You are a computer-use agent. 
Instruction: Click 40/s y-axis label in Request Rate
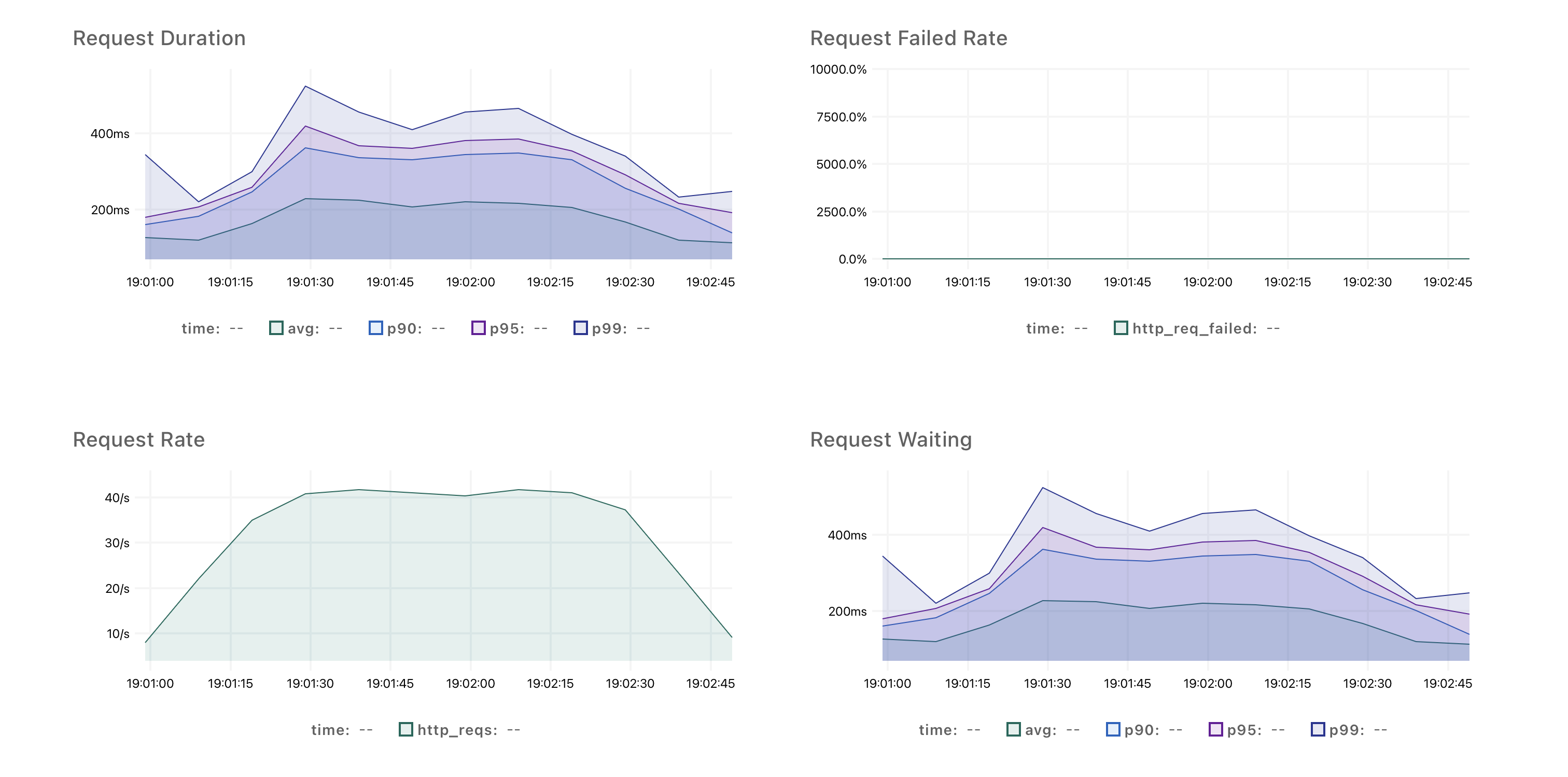click(x=117, y=498)
